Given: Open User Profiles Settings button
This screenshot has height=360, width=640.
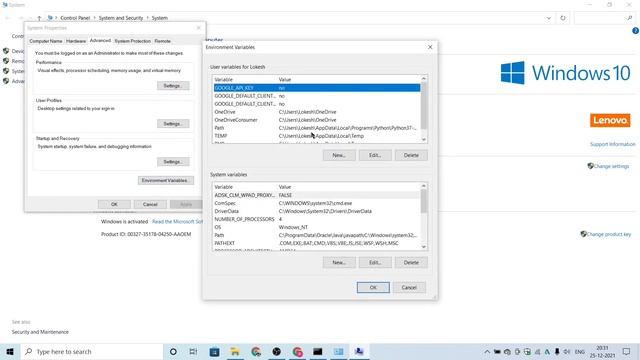Looking at the screenshot, I should click(x=173, y=124).
